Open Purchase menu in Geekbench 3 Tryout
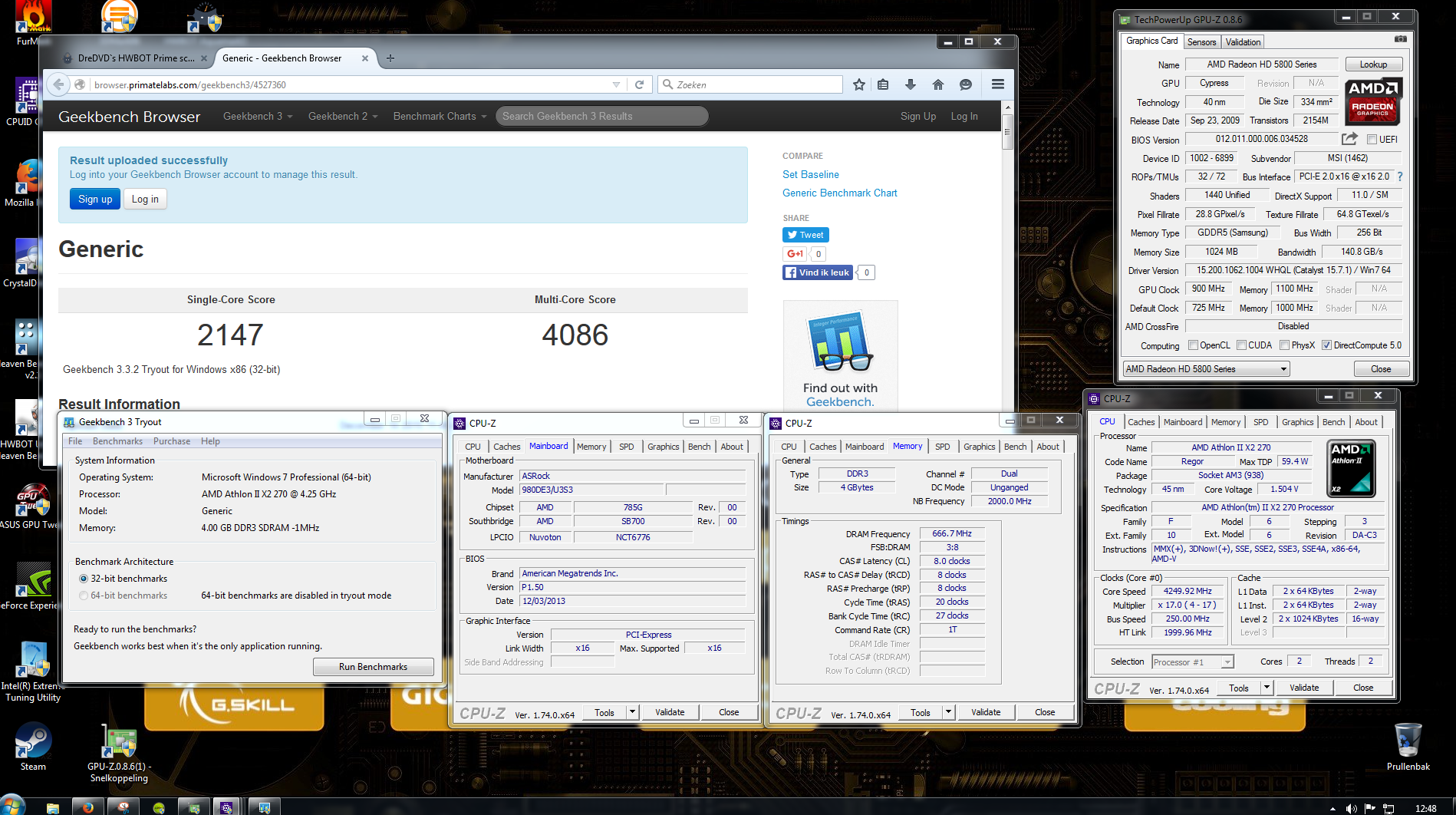 click(x=172, y=441)
